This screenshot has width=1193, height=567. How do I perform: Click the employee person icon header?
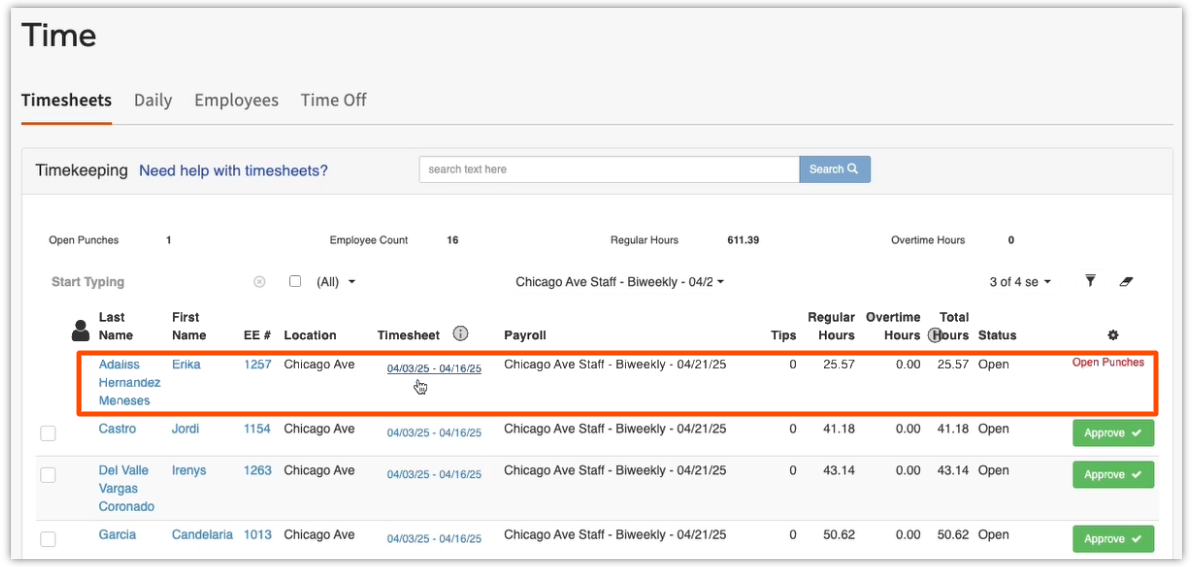(81, 329)
